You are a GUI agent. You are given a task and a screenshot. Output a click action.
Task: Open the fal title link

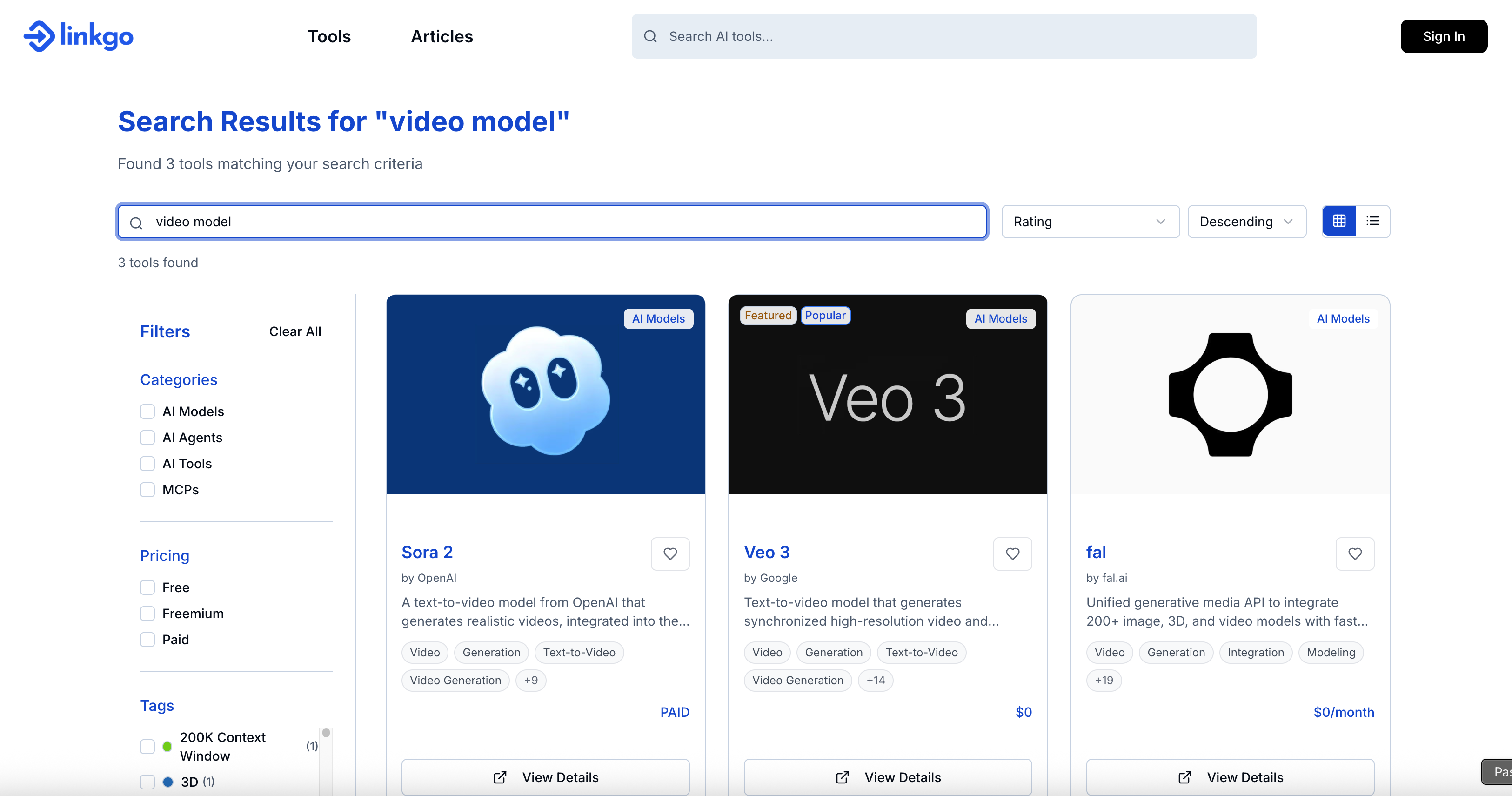[1096, 552]
